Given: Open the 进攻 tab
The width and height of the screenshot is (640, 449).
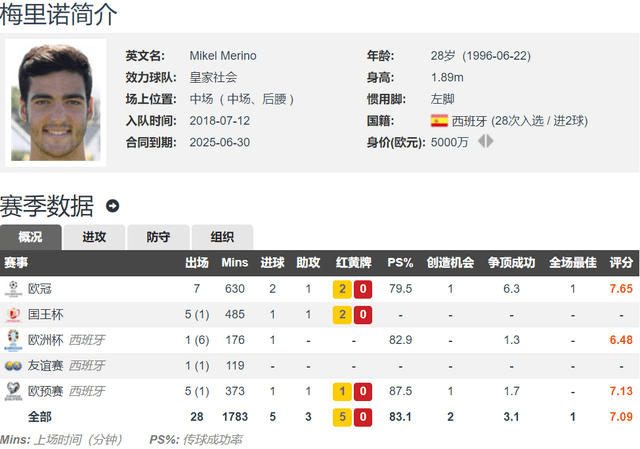Looking at the screenshot, I should 94,237.
